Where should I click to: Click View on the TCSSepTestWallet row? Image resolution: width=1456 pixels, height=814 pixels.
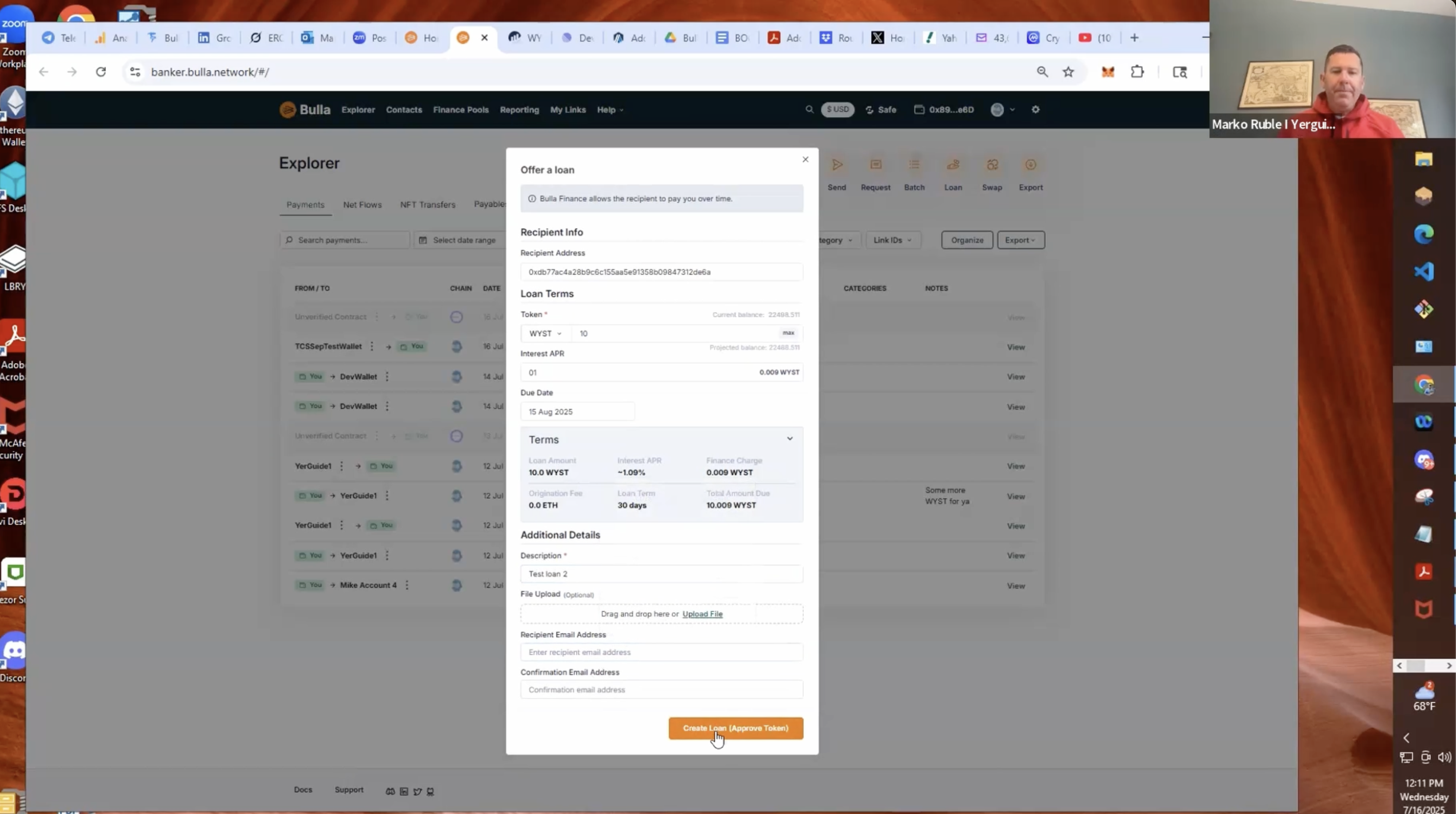click(1015, 347)
